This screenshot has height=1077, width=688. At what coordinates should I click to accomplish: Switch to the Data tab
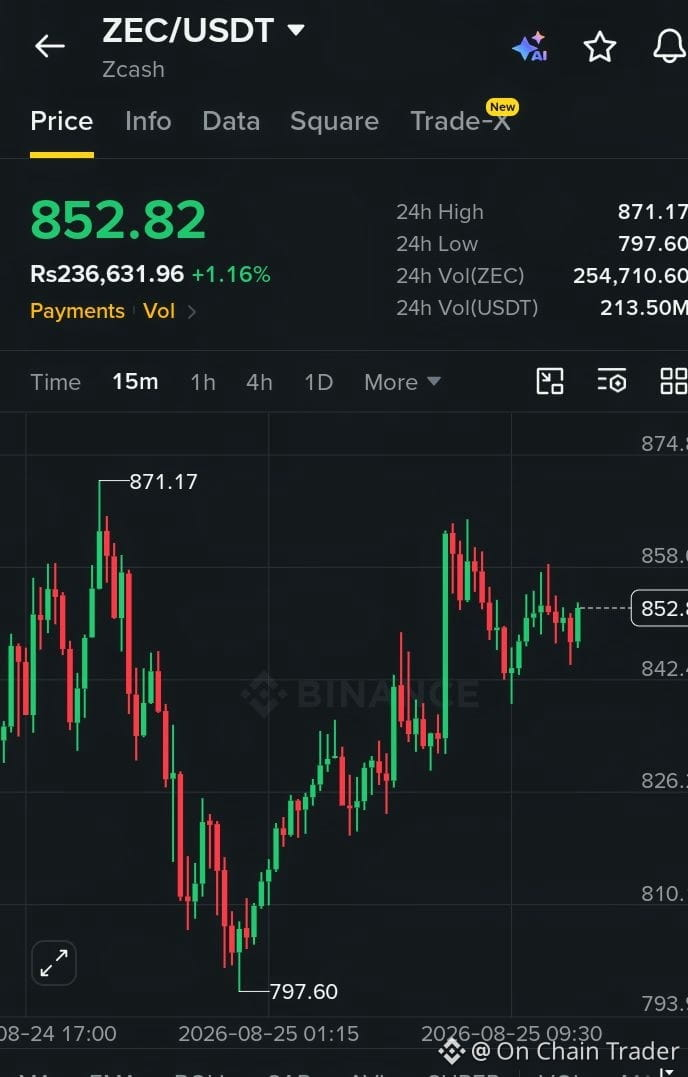tap(231, 122)
